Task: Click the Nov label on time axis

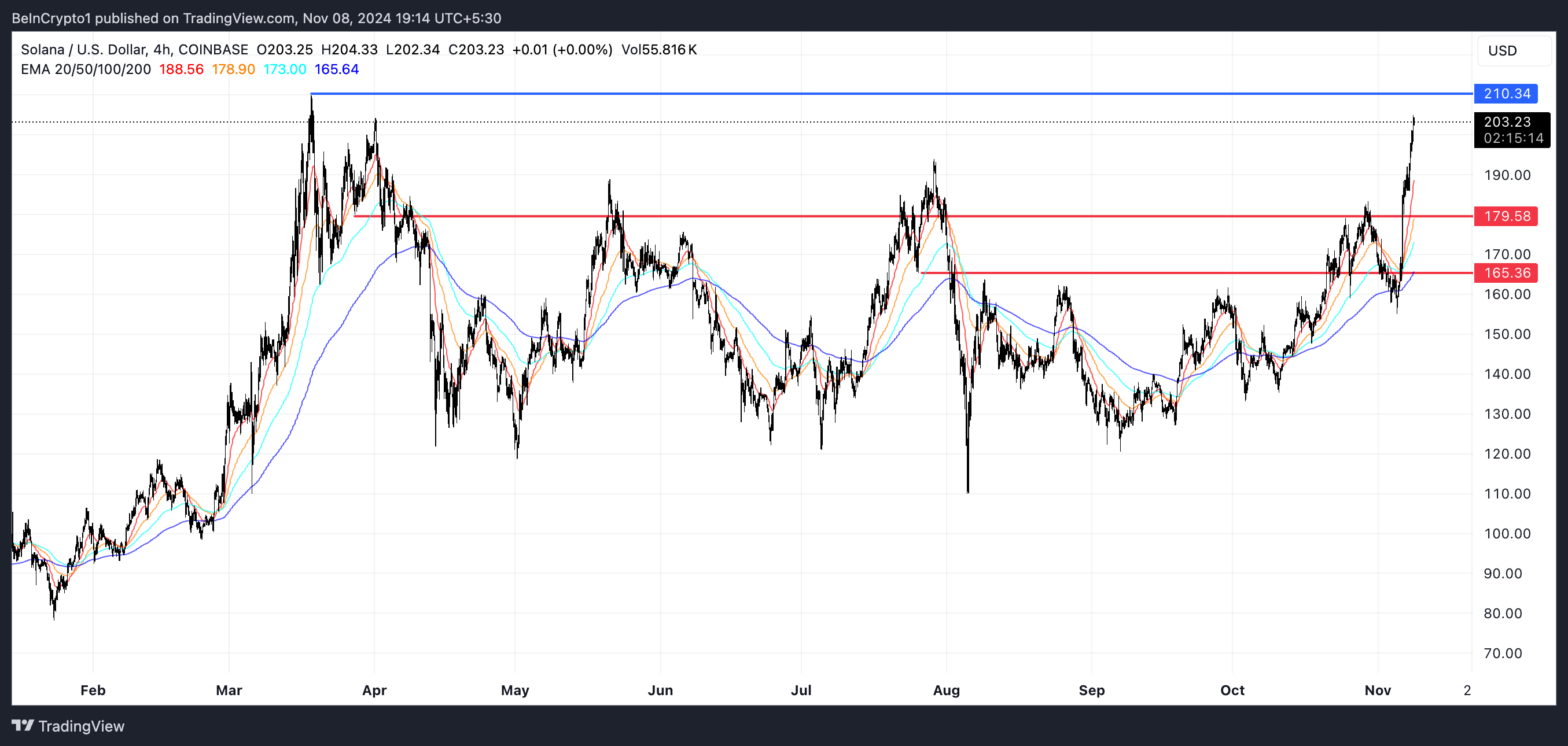Action: click(x=1378, y=690)
